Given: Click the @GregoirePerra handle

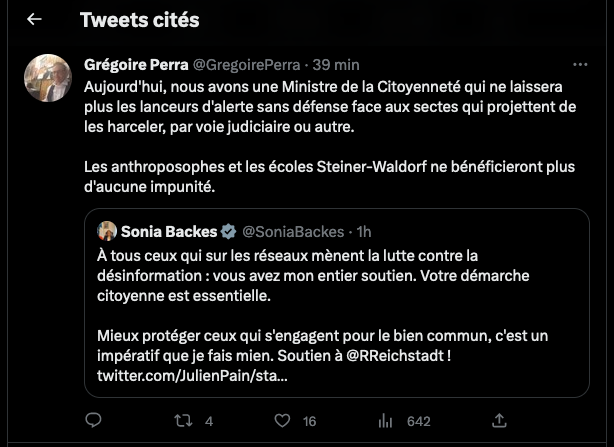Looking at the screenshot, I should pyautogui.click(x=245, y=63).
